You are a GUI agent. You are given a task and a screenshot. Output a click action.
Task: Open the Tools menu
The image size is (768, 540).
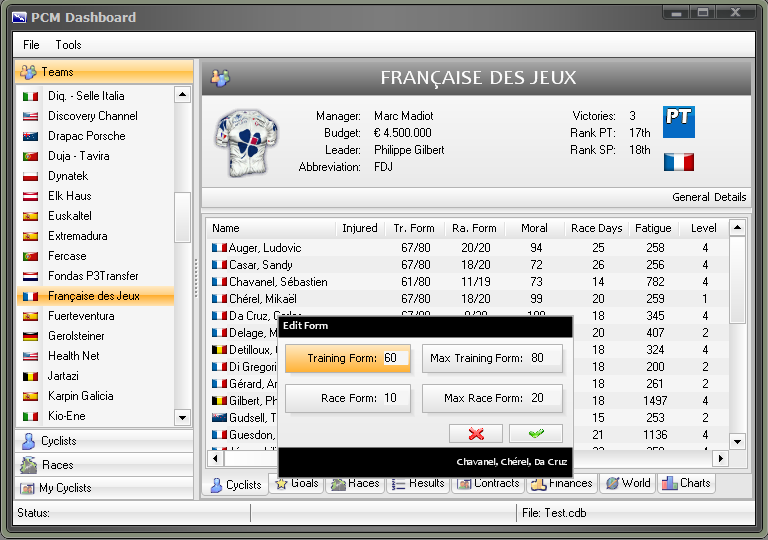tap(68, 45)
